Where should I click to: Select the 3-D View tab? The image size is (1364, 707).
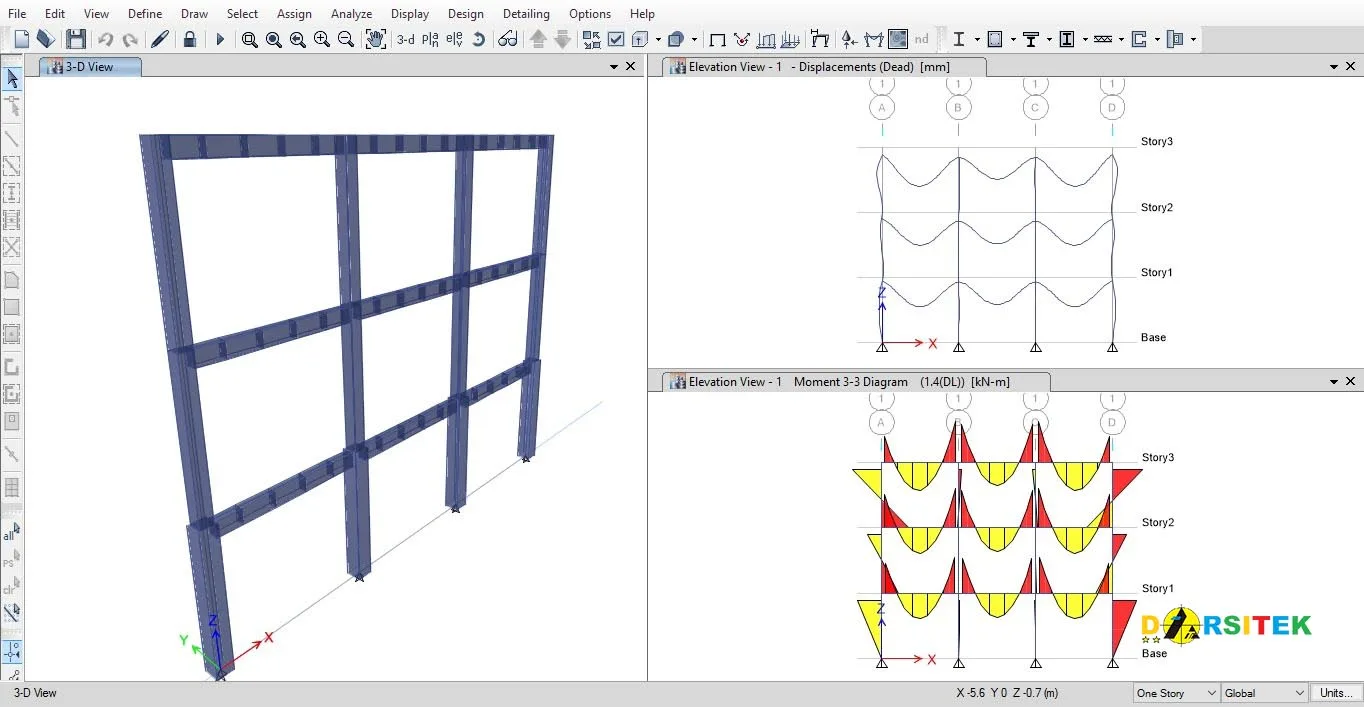[x=90, y=67]
